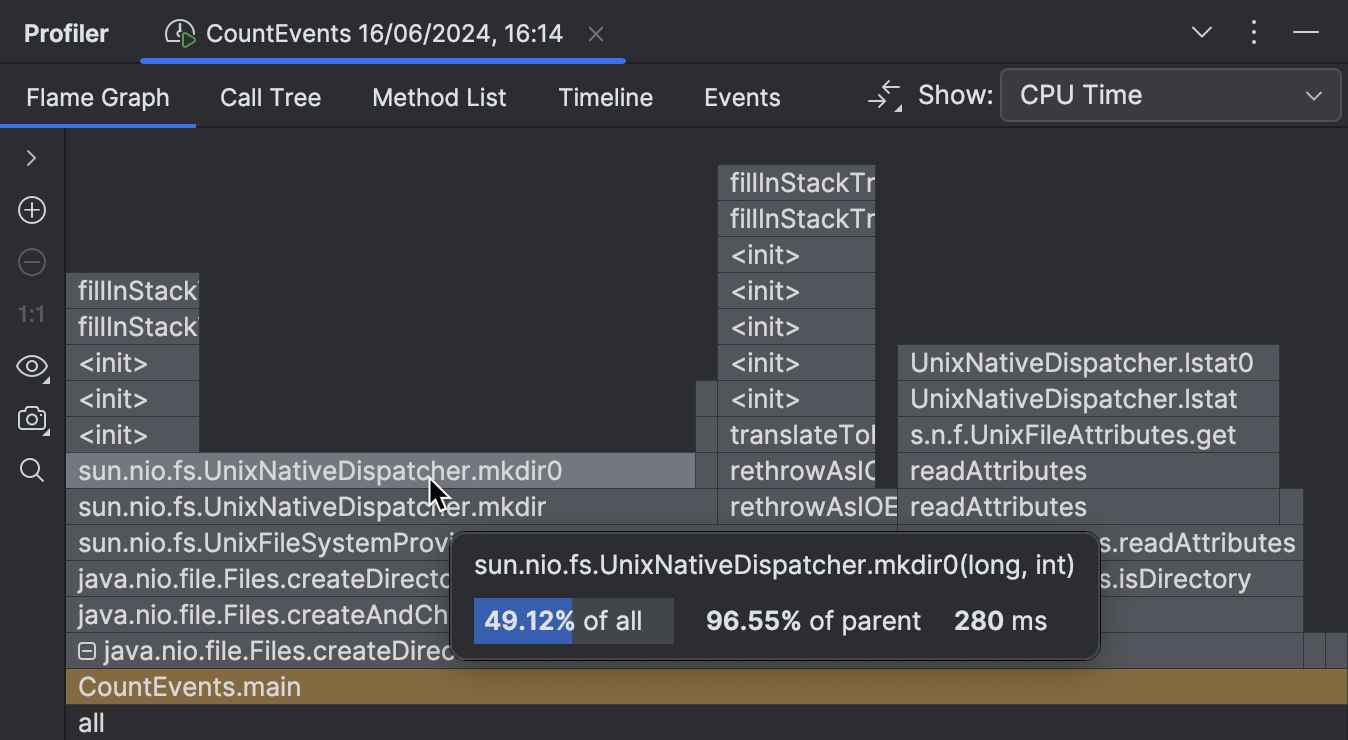Reset zoom with the 1:1 button
The height and width of the screenshot is (740, 1348).
pyautogui.click(x=32, y=315)
